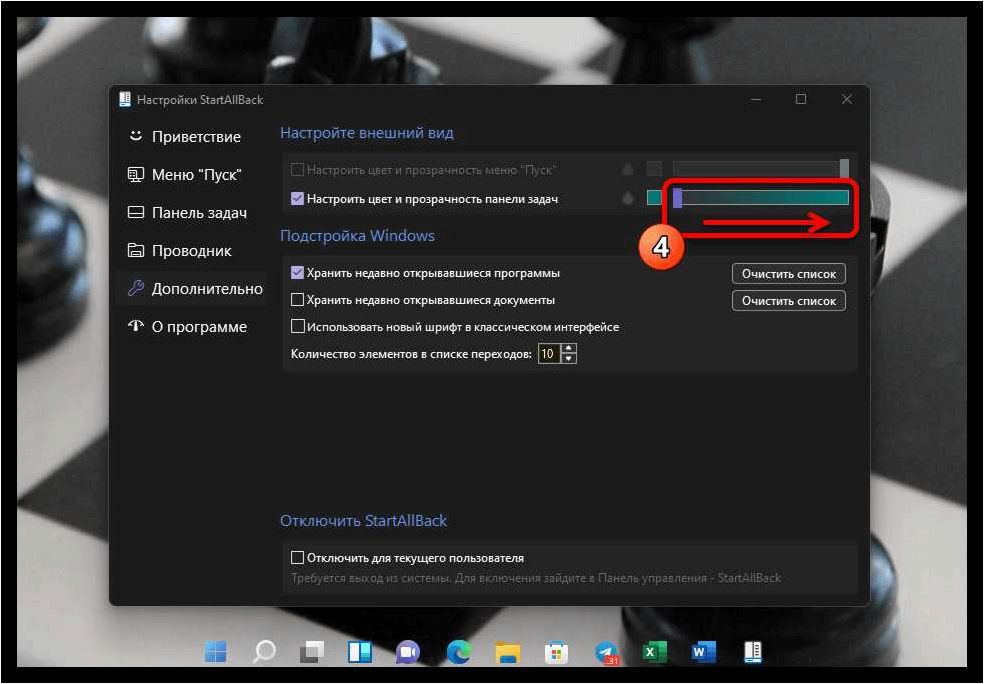This screenshot has height=684, width=984.
Task: Enable Настроить цвет и прозрачность меню "Пуск" checkbox
Action: [297, 169]
